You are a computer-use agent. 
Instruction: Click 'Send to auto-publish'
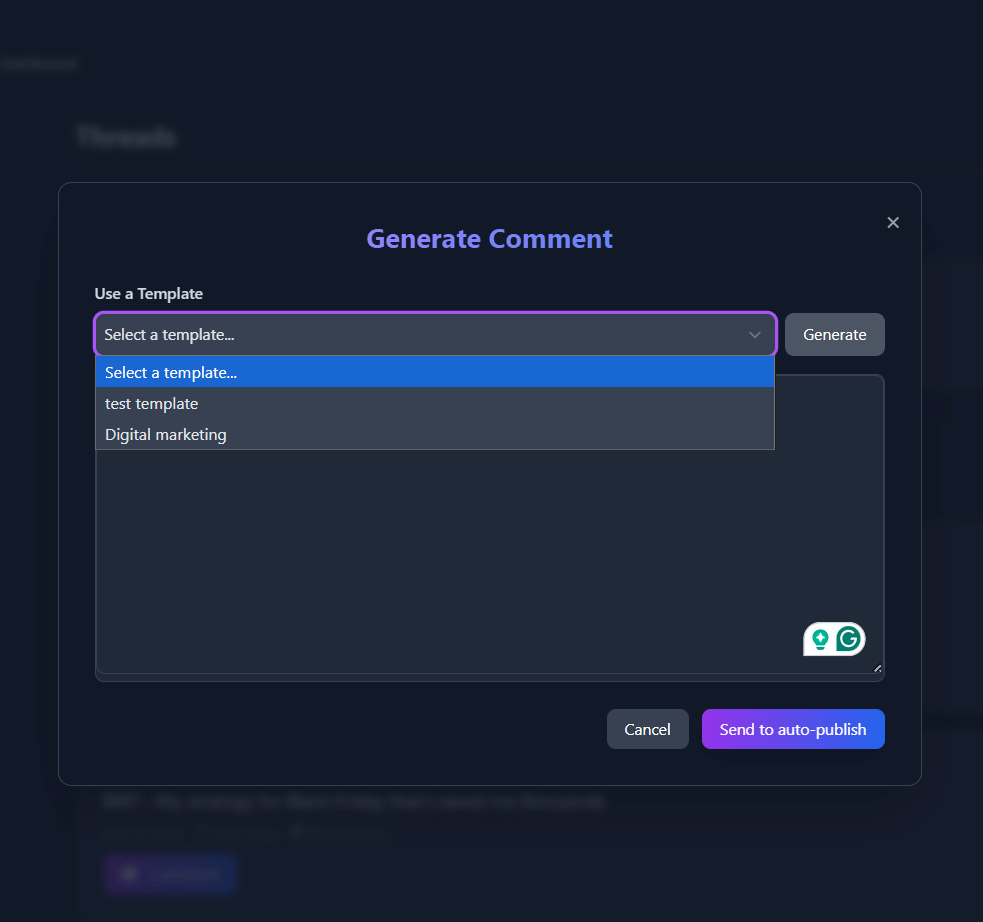coord(793,729)
